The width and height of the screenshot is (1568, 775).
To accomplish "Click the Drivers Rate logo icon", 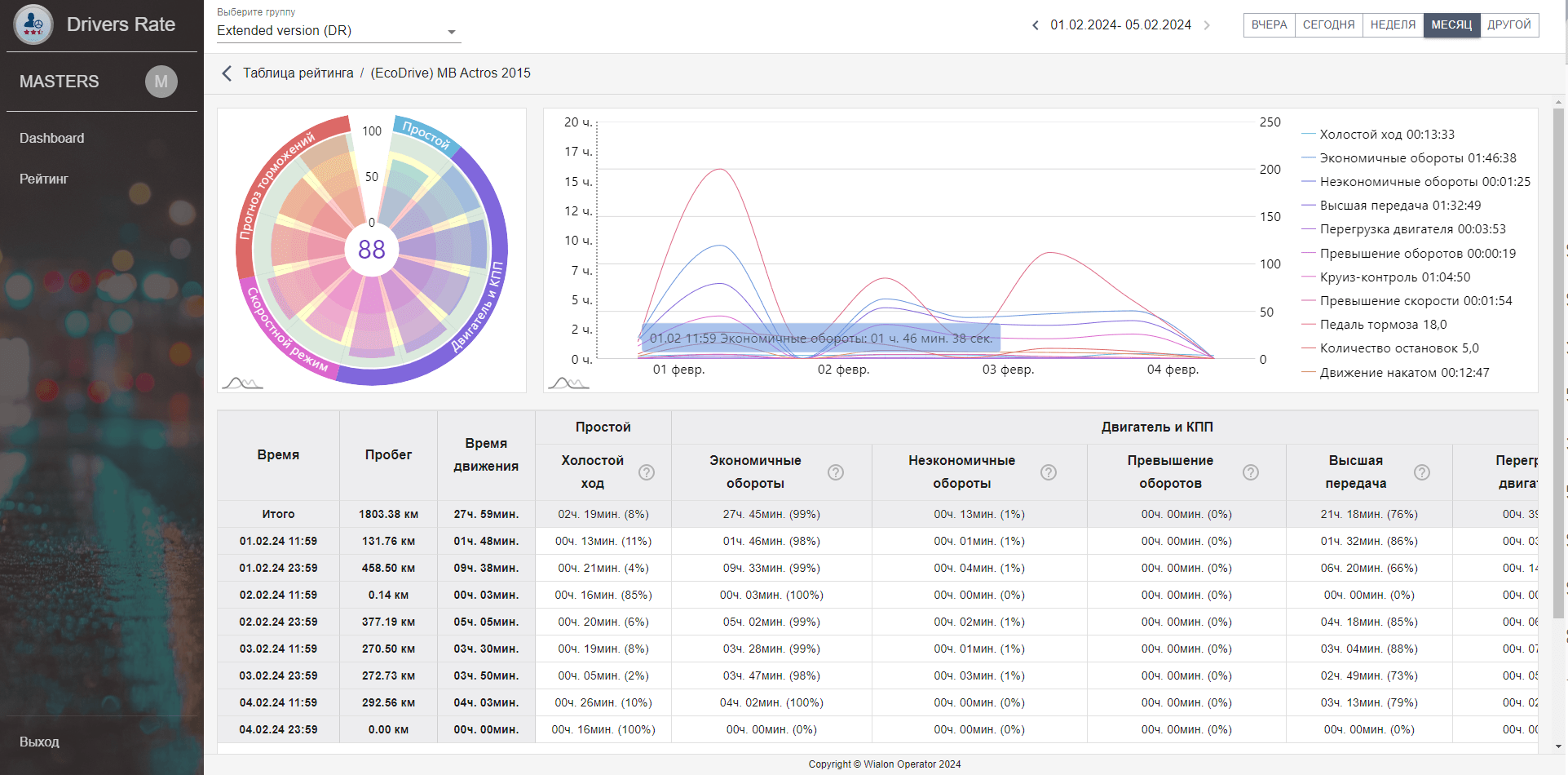I will pos(33,24).
